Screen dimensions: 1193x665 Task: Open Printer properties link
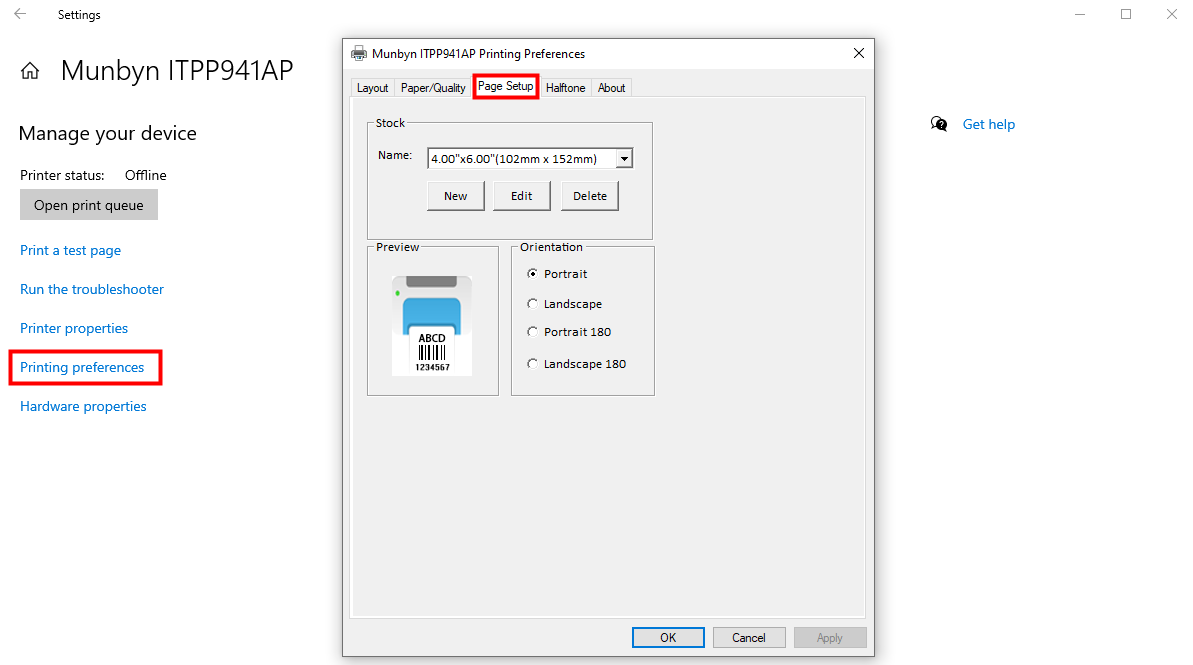pyautogui.click(x=74, y=328)
